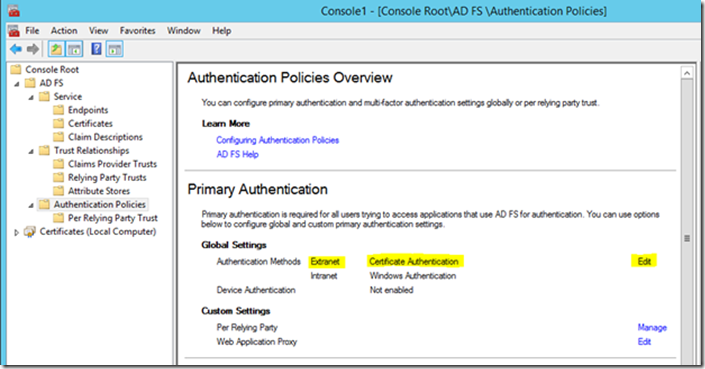Open the File menu
The height and width of the screenshot is (369, 705).
click(32, 31)
